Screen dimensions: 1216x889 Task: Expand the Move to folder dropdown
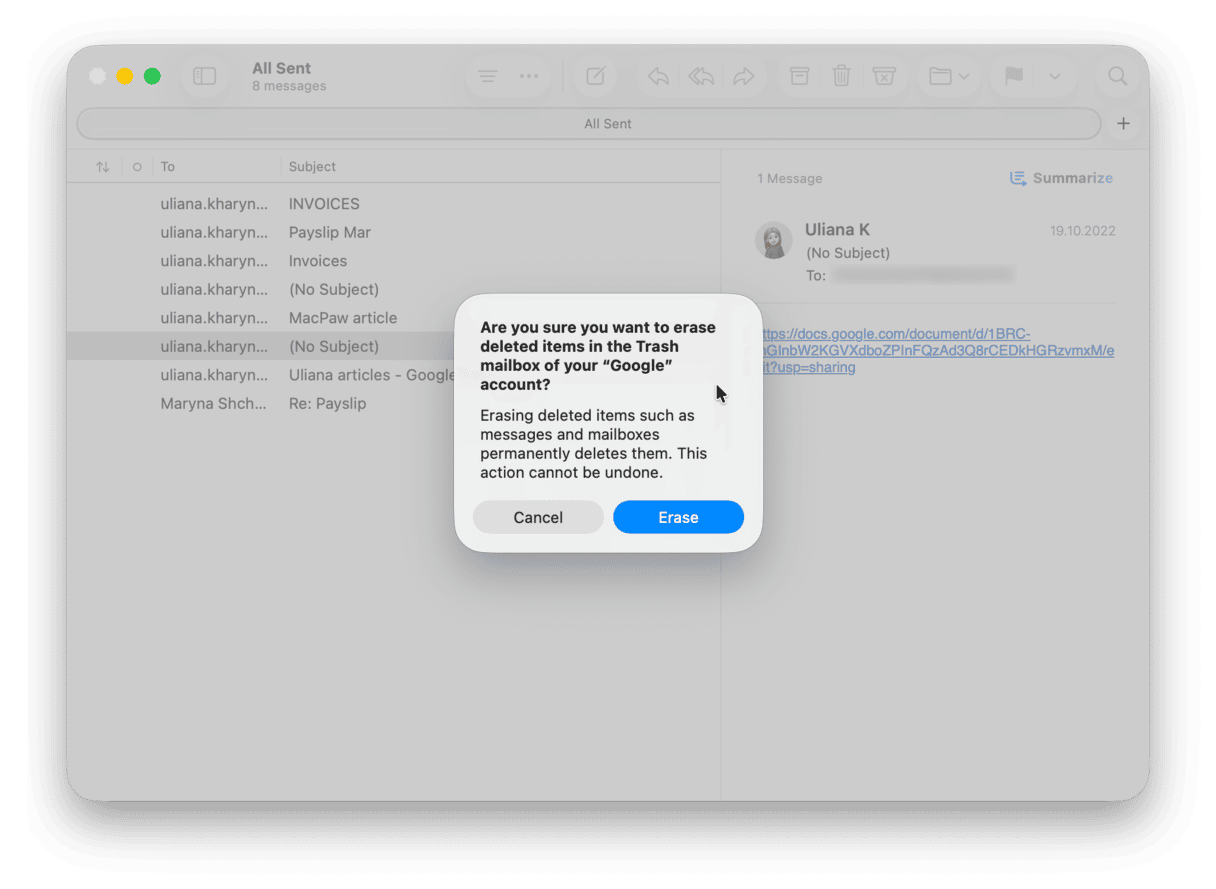949,77
